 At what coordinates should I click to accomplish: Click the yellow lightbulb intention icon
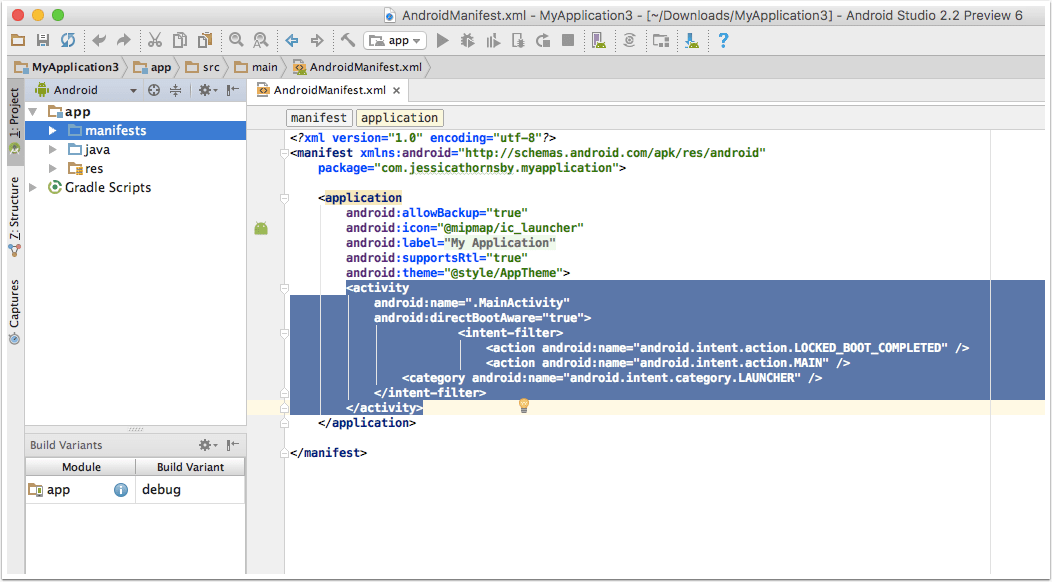click(x=523, y=404)
